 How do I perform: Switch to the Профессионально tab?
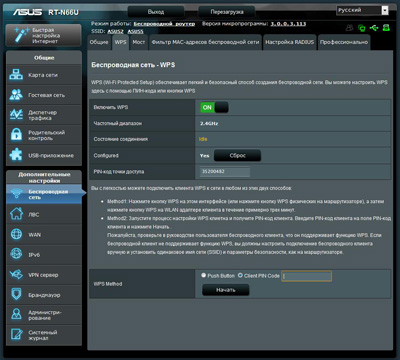click(344, 42)
